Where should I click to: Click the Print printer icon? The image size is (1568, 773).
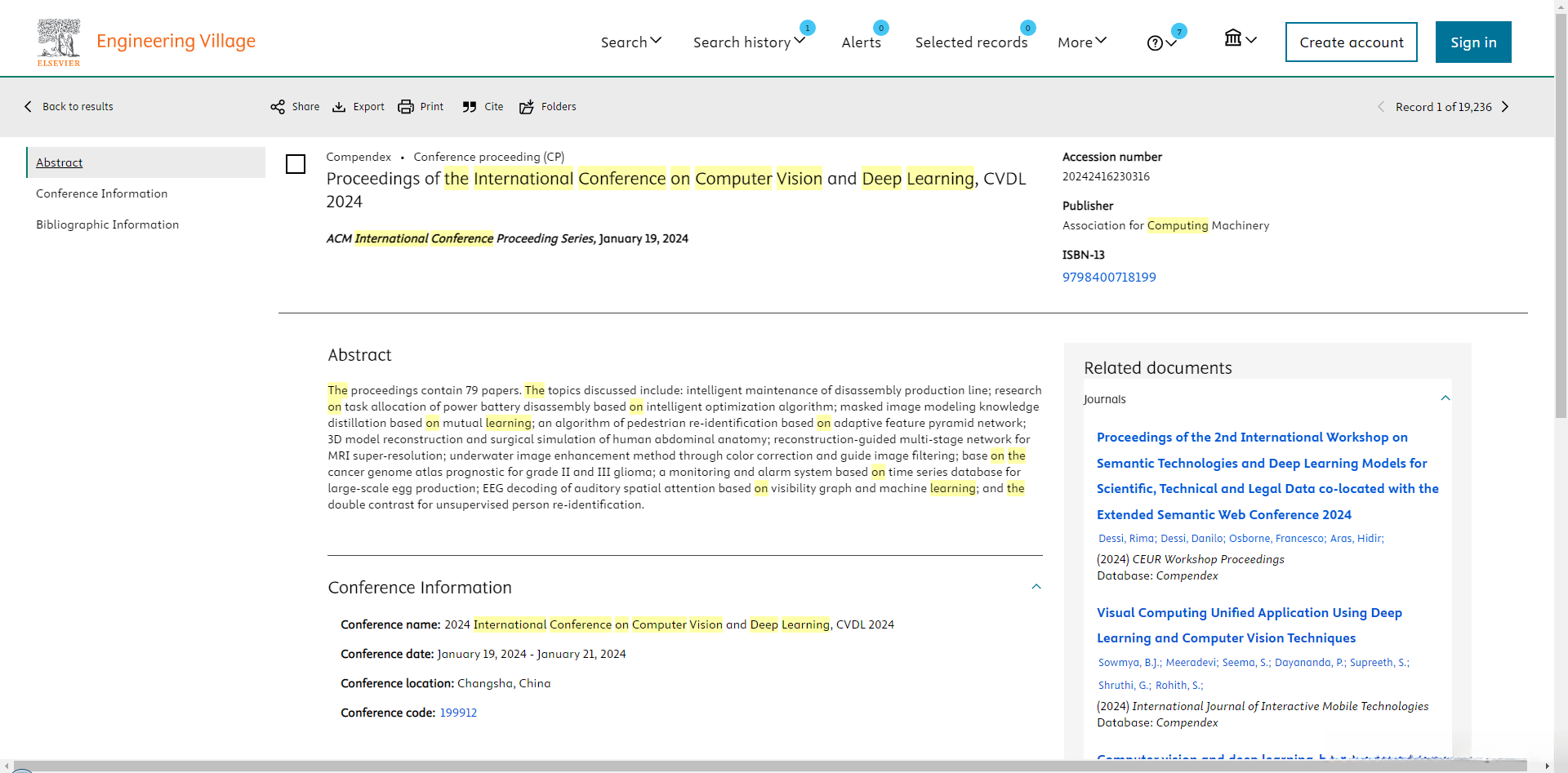click(x=406, y=107)
